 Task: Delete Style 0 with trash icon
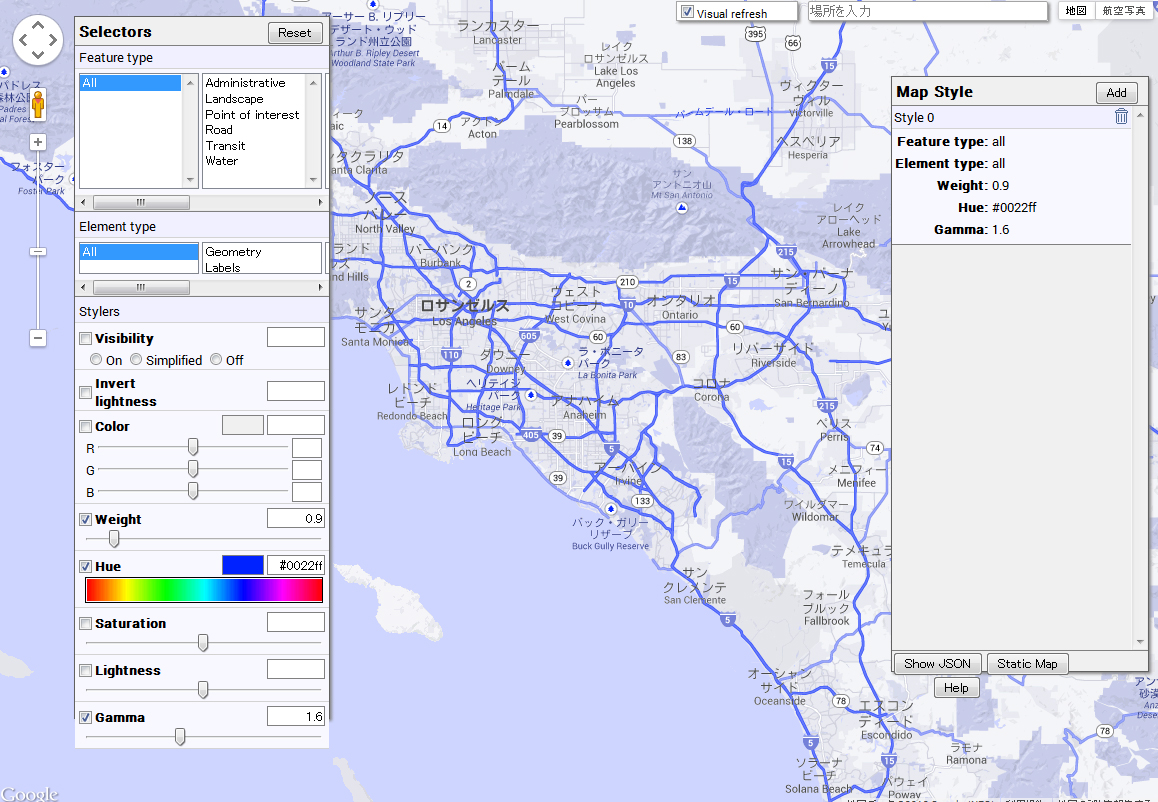pyautogui.click(x=1121, y=117)
